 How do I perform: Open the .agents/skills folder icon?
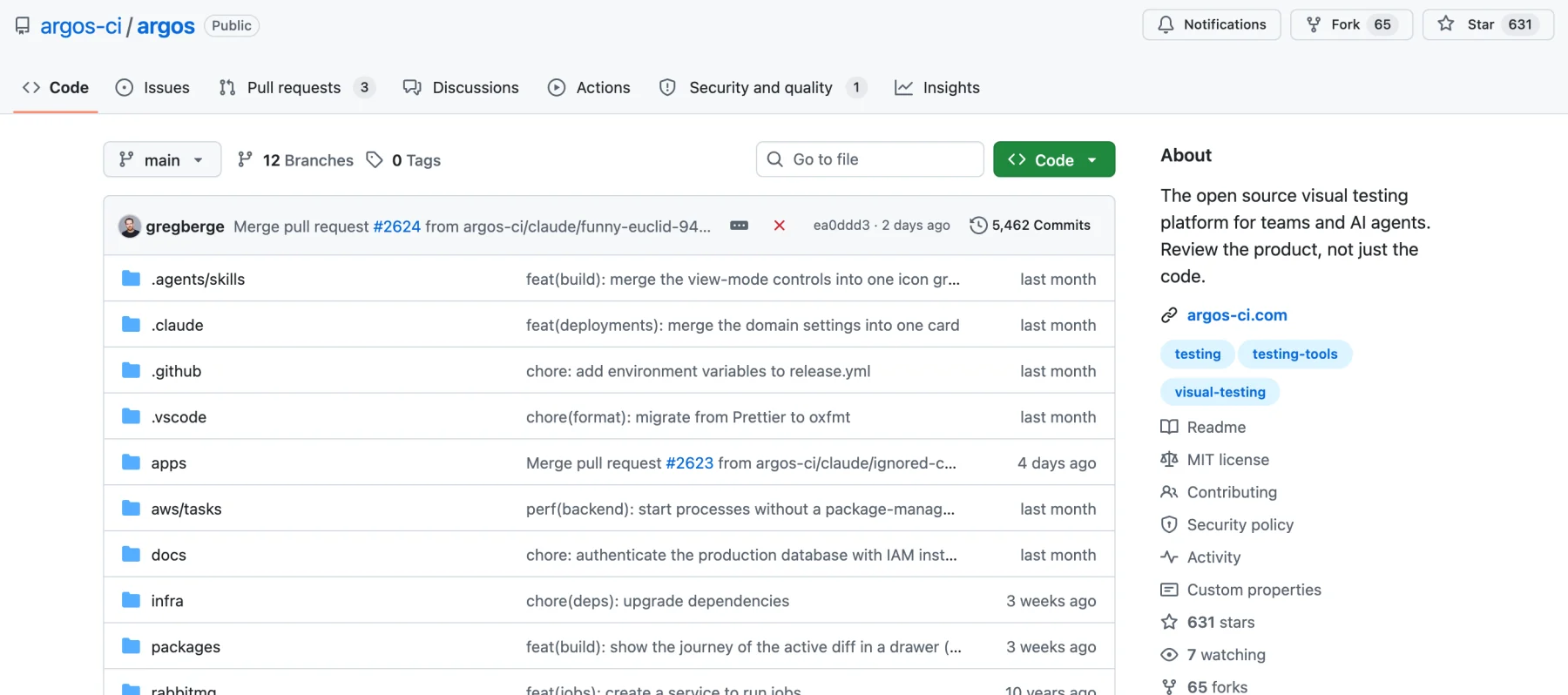click(131, 279)
